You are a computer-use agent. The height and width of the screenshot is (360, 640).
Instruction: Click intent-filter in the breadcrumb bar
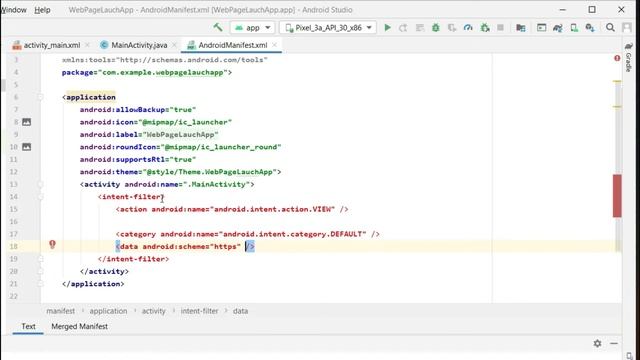(199, 311)
